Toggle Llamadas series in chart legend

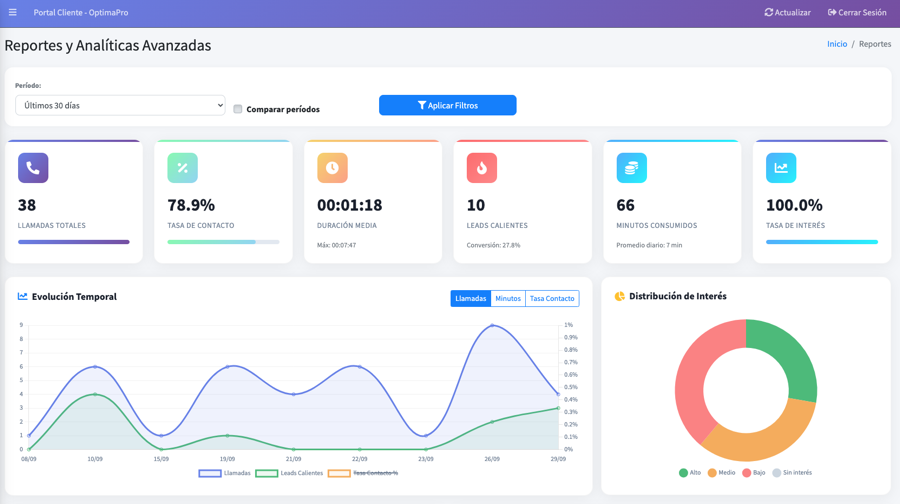(225, 473)
